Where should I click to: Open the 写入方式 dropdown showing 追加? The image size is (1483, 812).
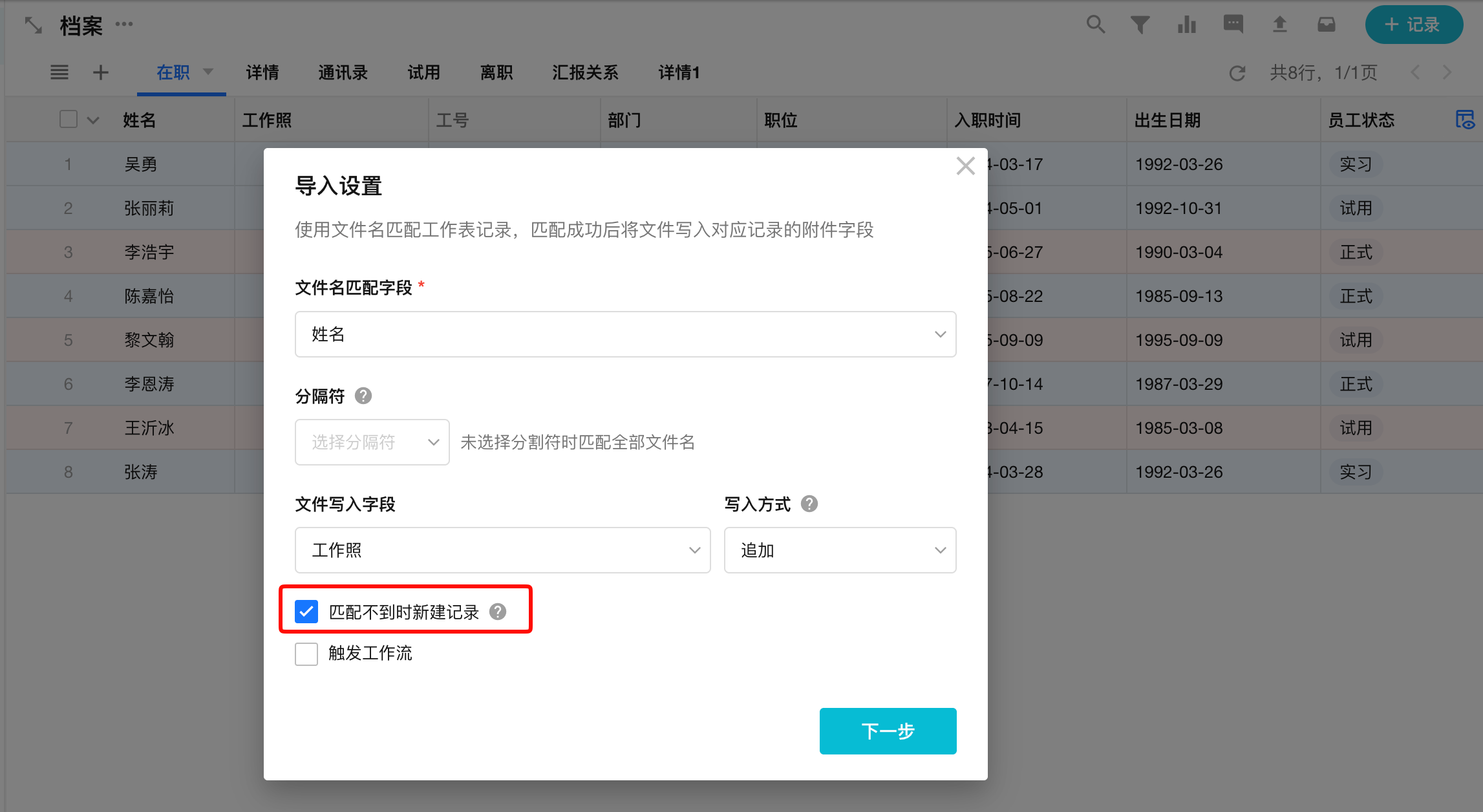(x=839, y=550)
